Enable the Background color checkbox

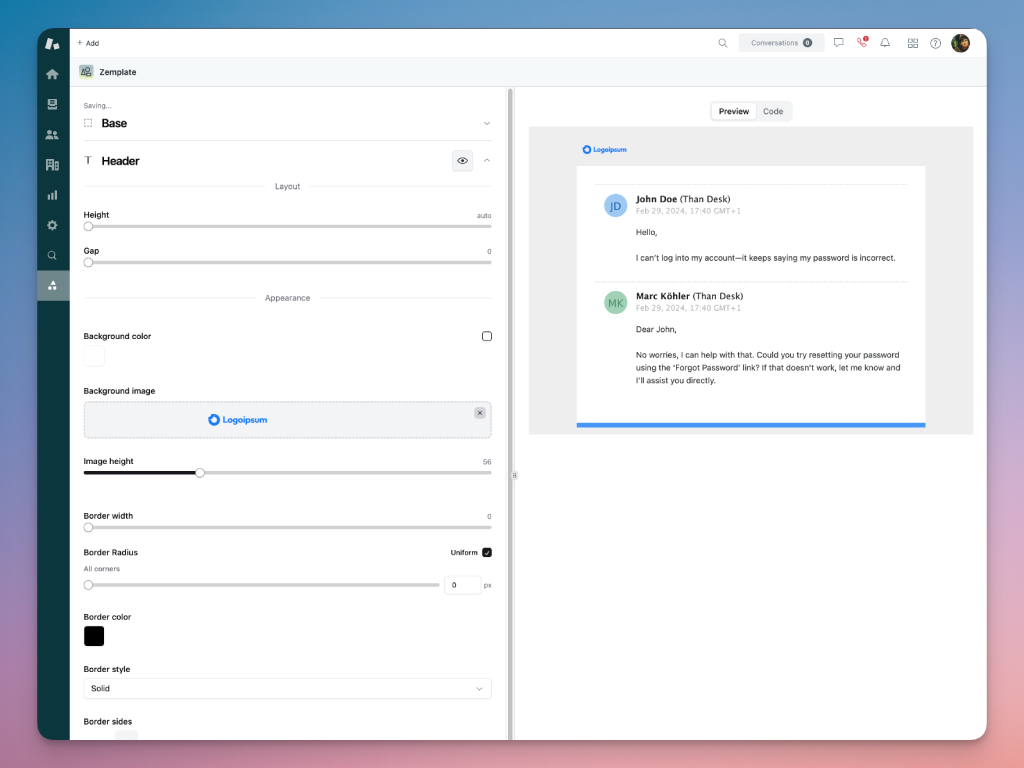[x=487, y=336]
